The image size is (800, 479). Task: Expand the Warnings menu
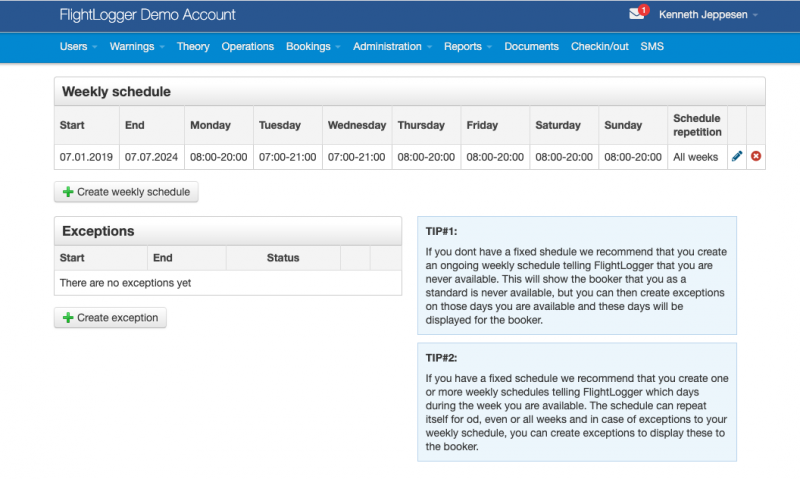(x=137, y=46)
